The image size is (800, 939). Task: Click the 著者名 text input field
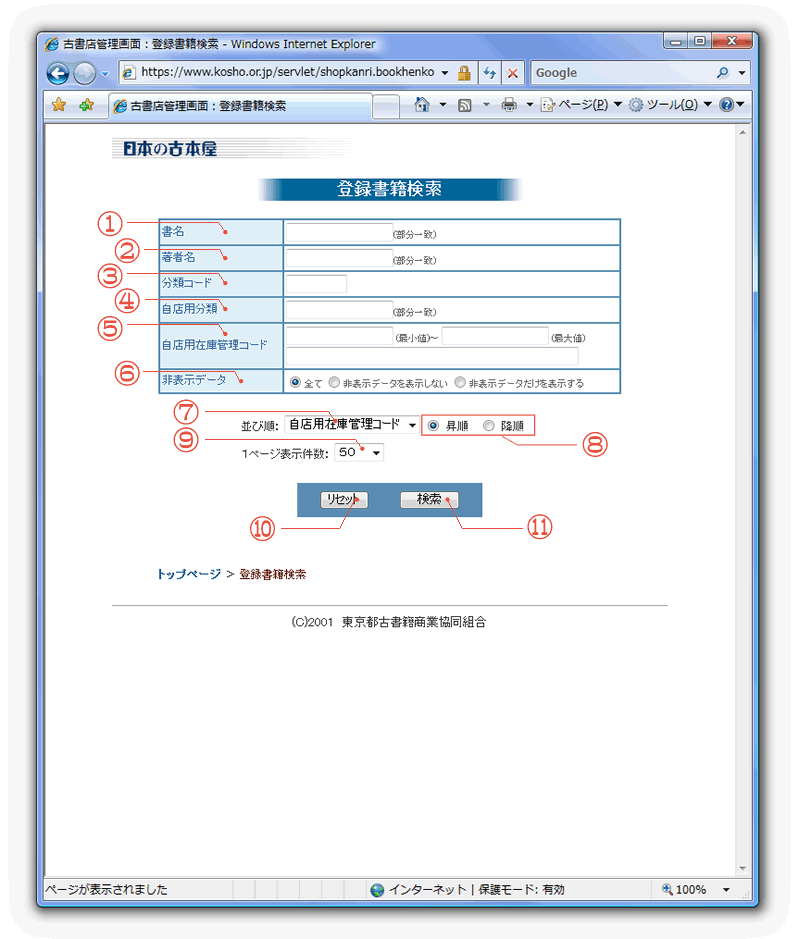pyautogui.click(x=339, y=258)
